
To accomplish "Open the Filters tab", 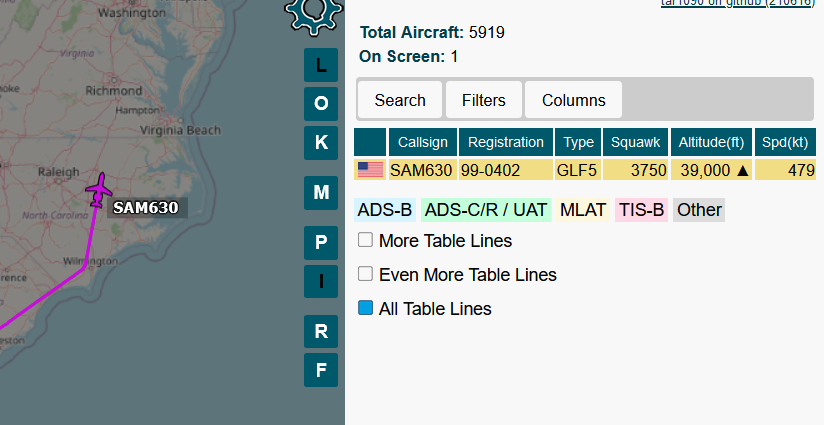I will 483,100.
